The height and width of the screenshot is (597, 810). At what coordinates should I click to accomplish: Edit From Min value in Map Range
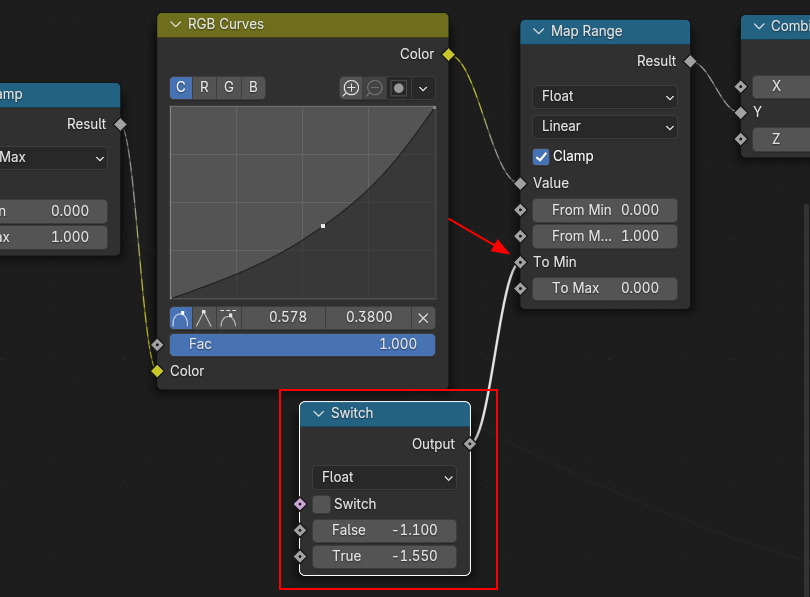pyautogui.click(x=605, y=210)
